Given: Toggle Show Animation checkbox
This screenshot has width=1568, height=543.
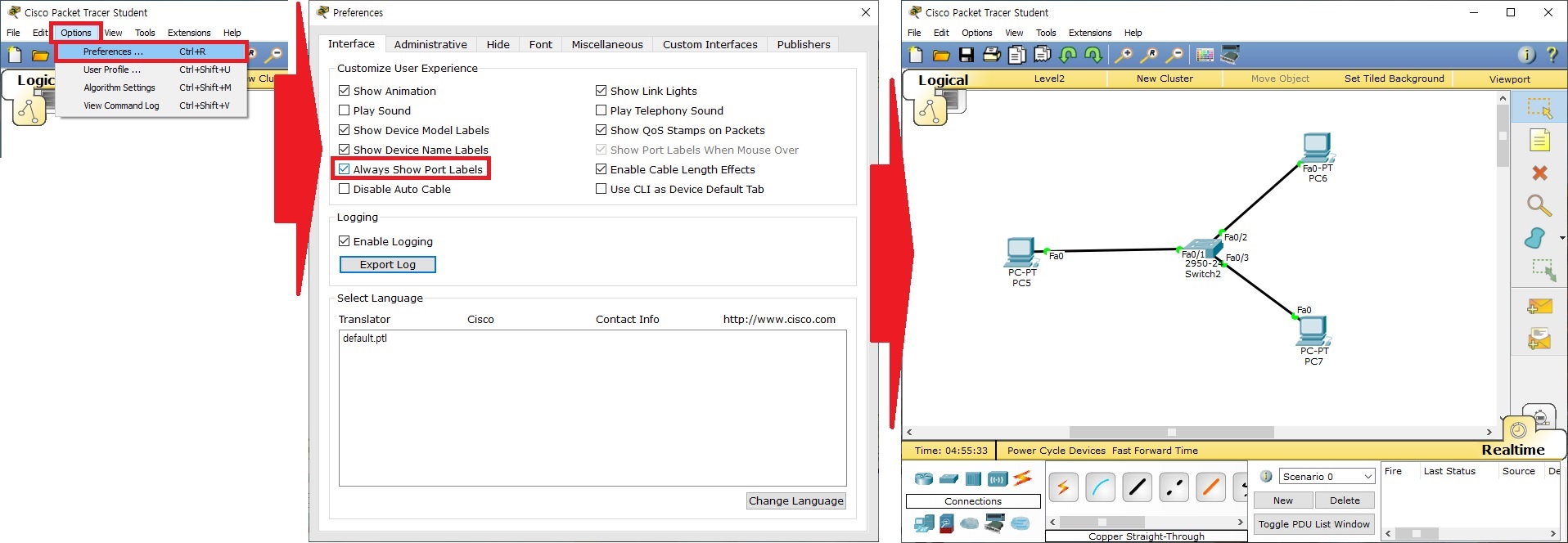Looking at the screenshot, I should 345,91.
